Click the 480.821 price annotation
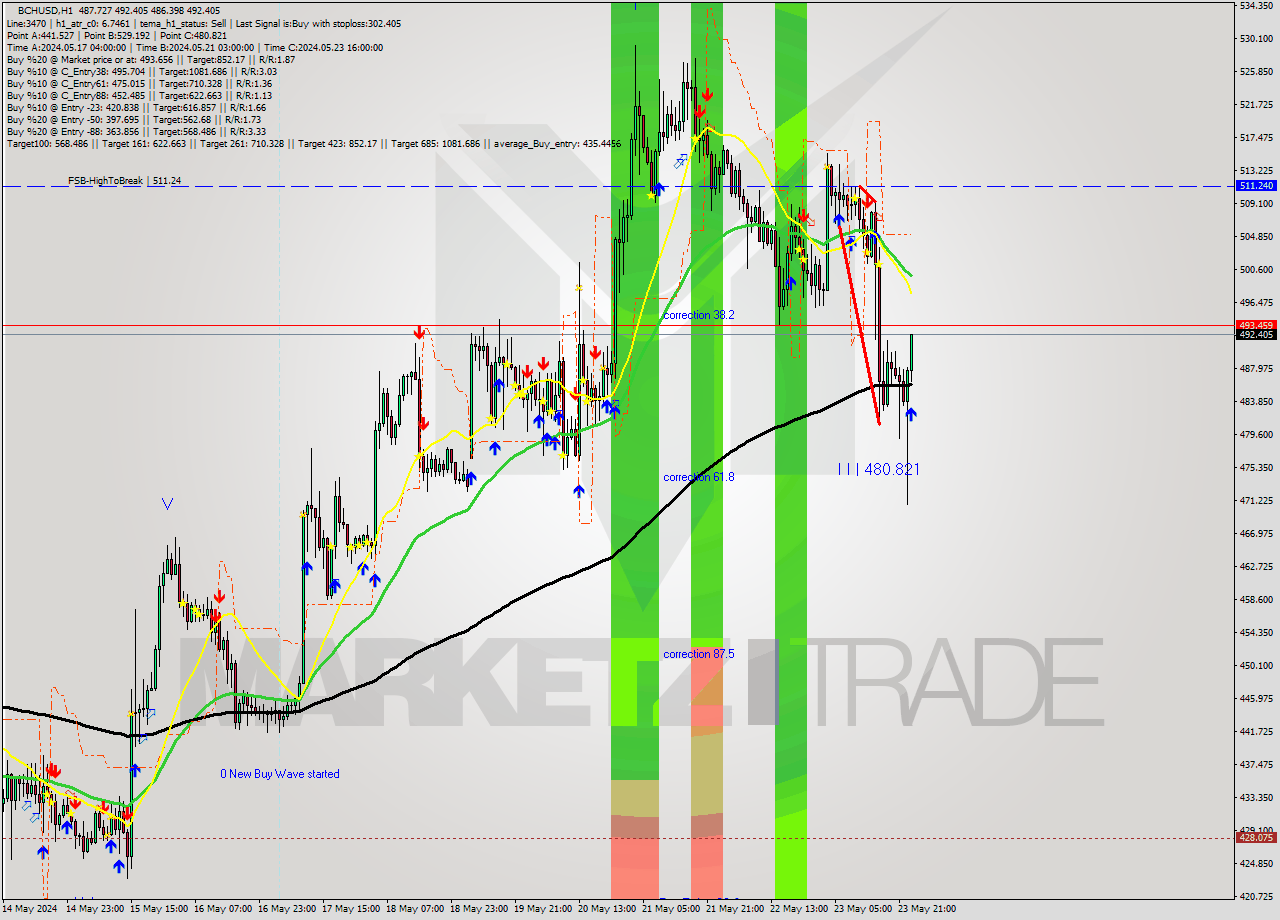The image size is (1280, 920). [879, 469]
